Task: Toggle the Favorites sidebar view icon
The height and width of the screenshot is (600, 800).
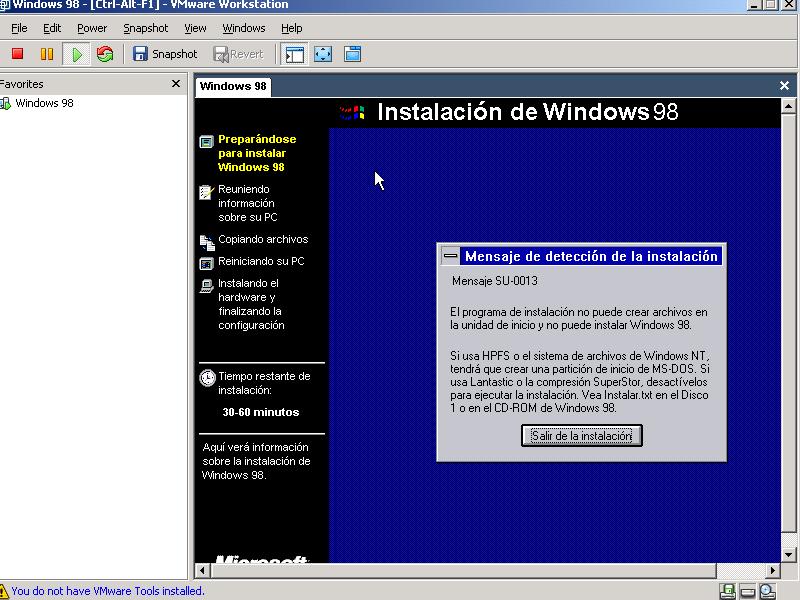Action: (x=294, y=54)
